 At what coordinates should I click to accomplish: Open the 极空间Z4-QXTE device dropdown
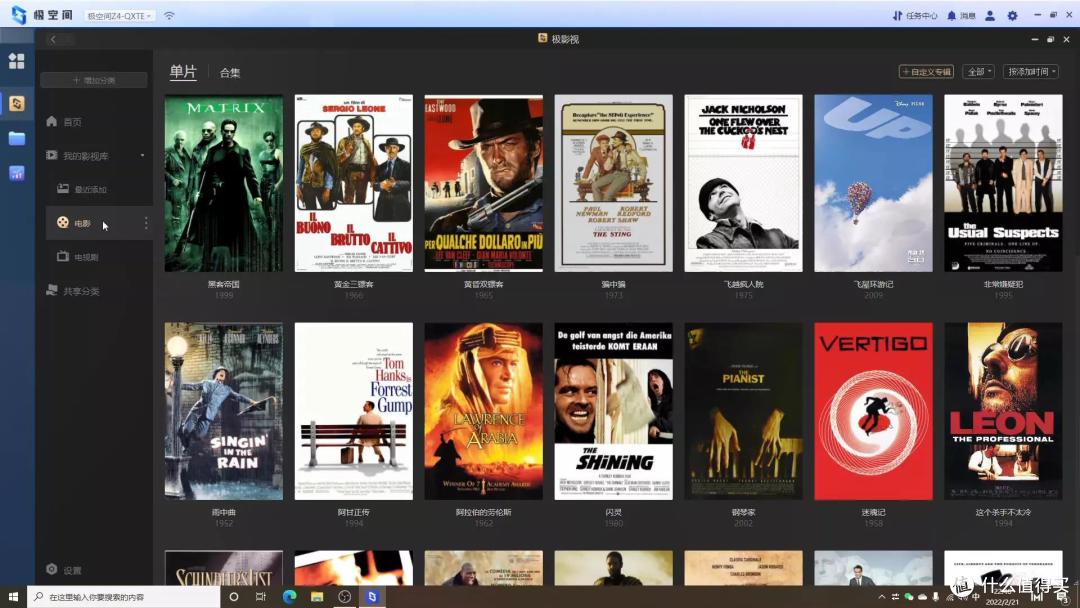click(119, 16)
